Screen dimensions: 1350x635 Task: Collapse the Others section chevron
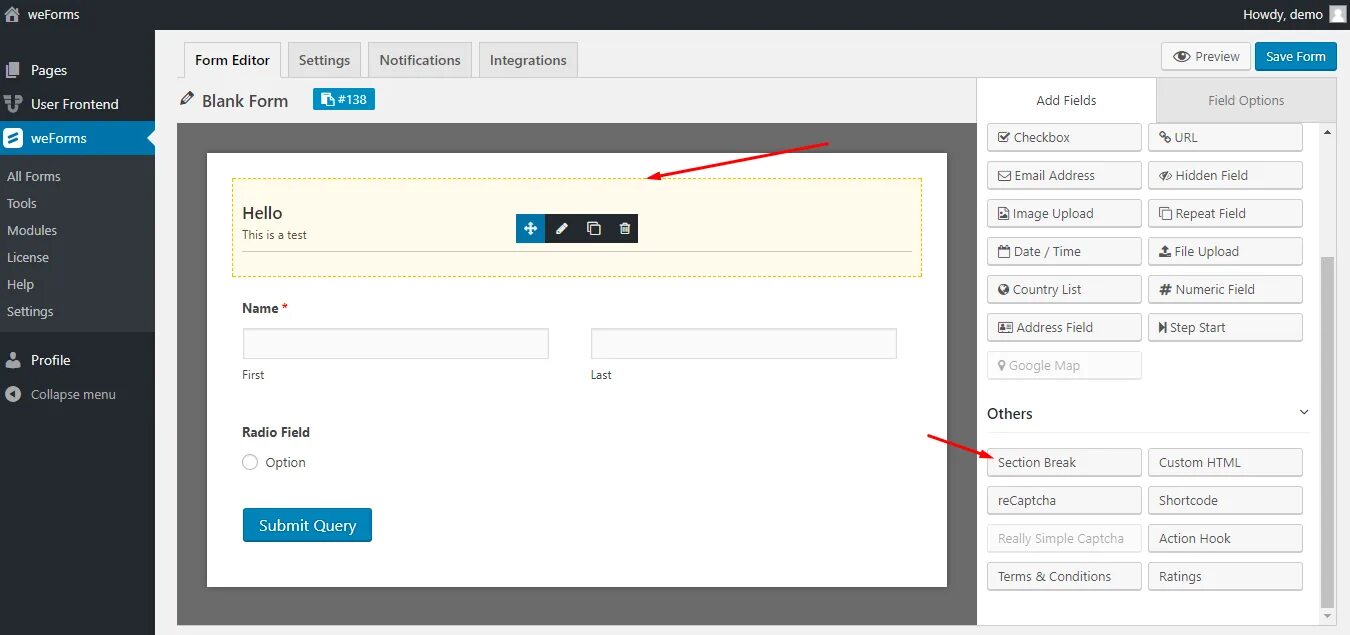point(1303,412)
